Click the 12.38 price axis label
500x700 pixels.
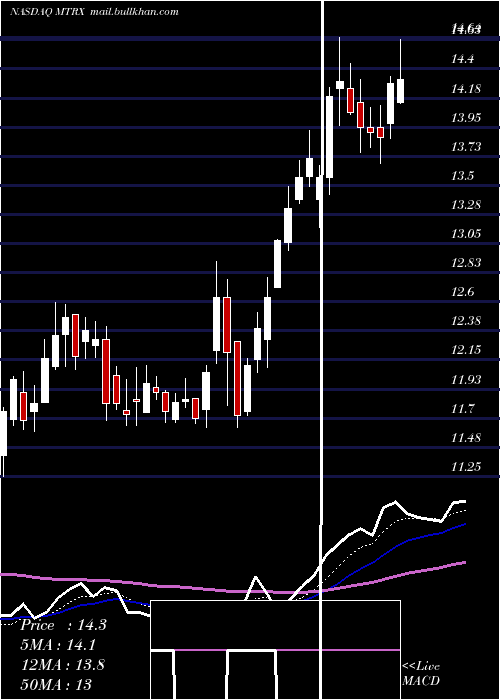coord(466,321)
